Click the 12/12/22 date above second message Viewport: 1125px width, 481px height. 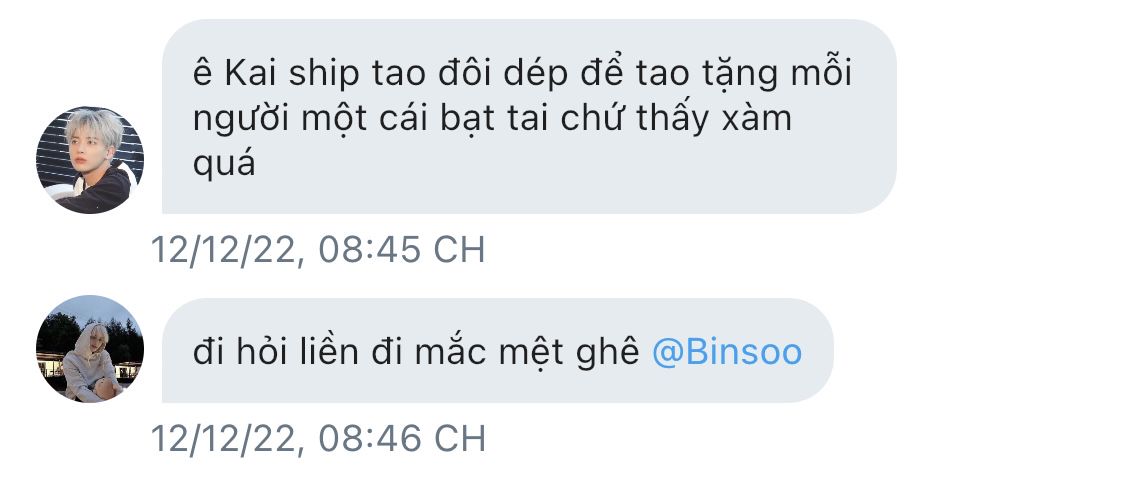223,250
